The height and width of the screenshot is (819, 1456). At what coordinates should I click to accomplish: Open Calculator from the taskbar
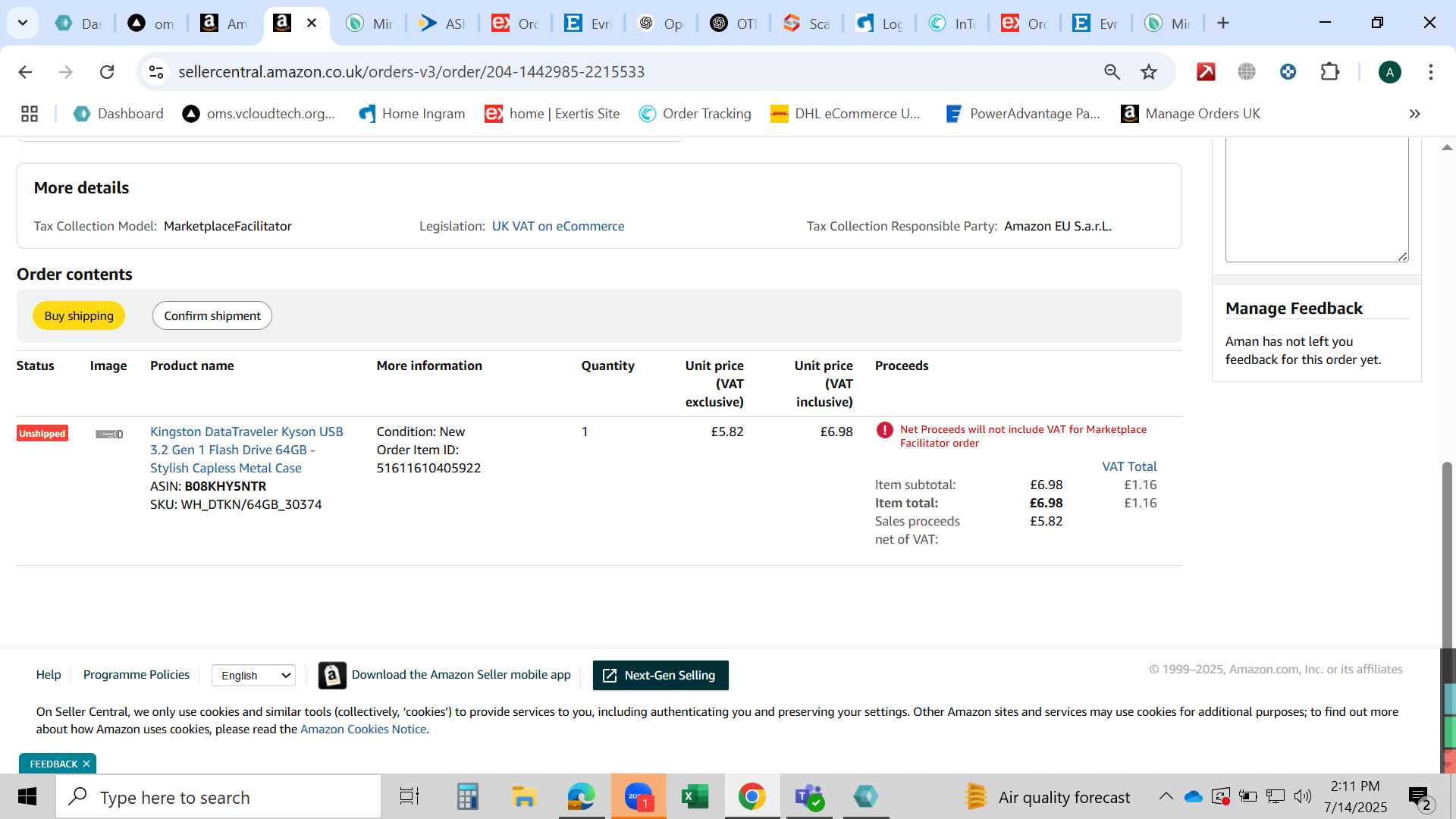click(x=467, y=797)
